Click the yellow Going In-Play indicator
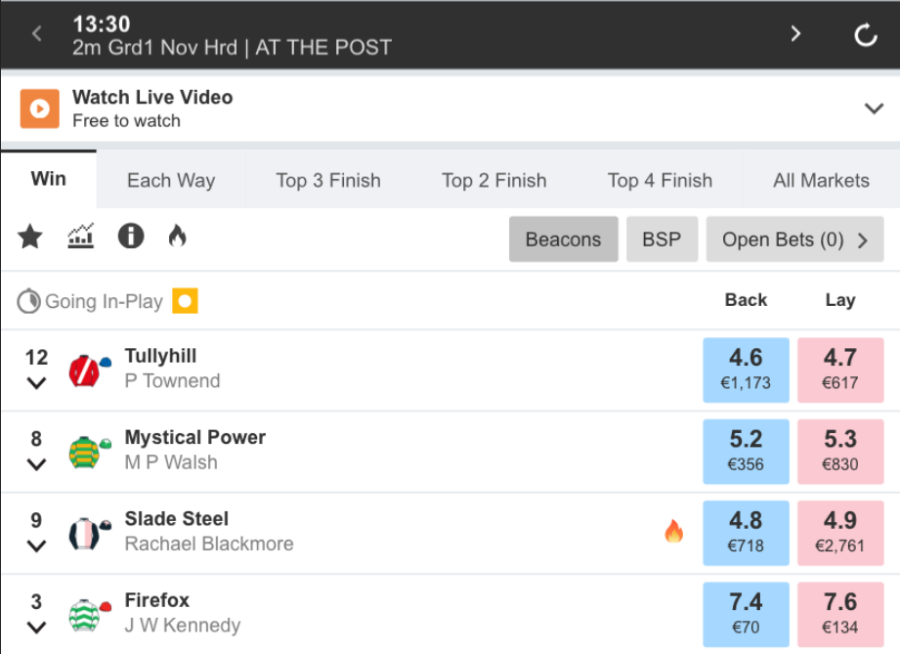 (x=185, y=301)
